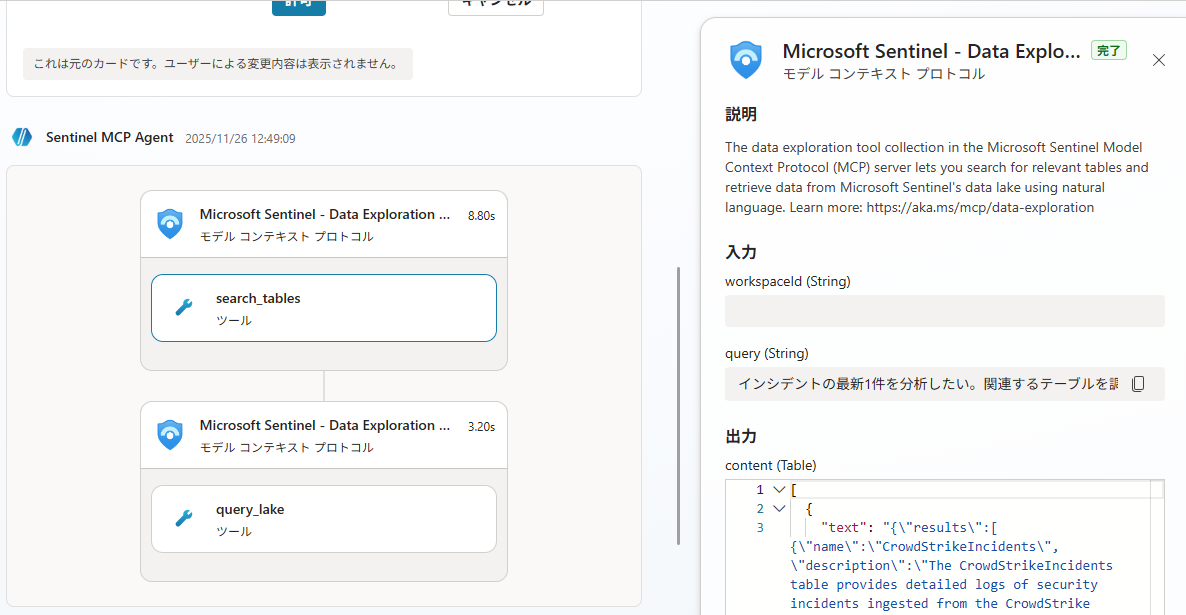The height and width of the screenshot is (615, 1186).
Task: Click the wrench icon beside search_tables
Action: 184,308
